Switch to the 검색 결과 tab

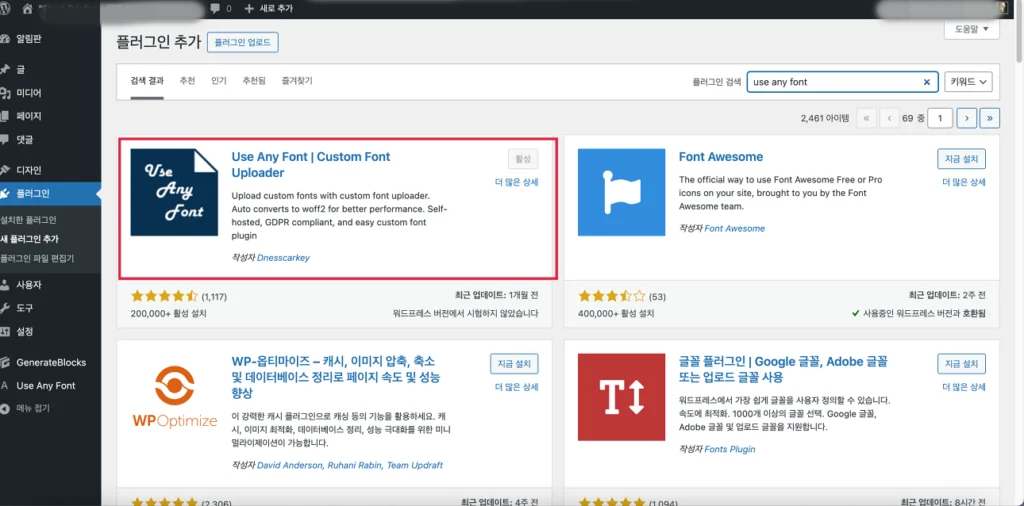[147, 81]
